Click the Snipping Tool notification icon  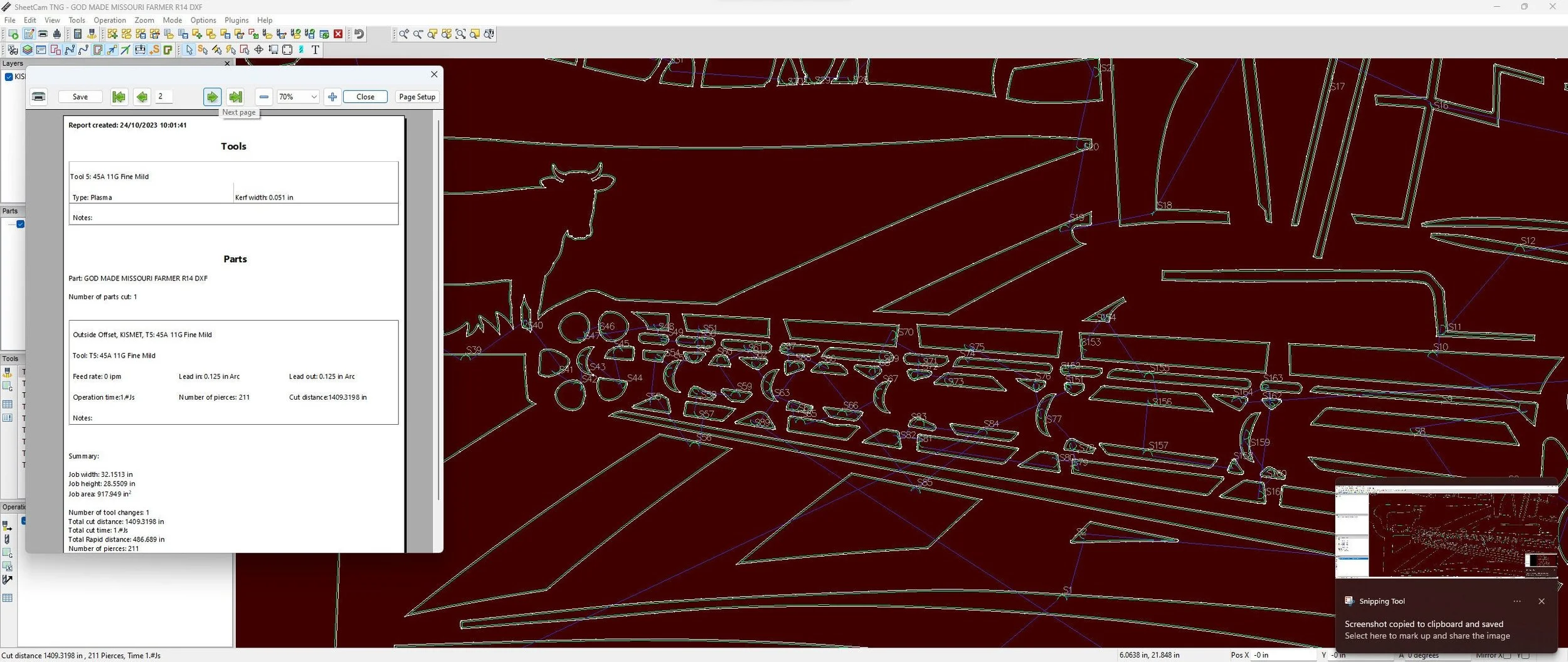(1349, 601)
